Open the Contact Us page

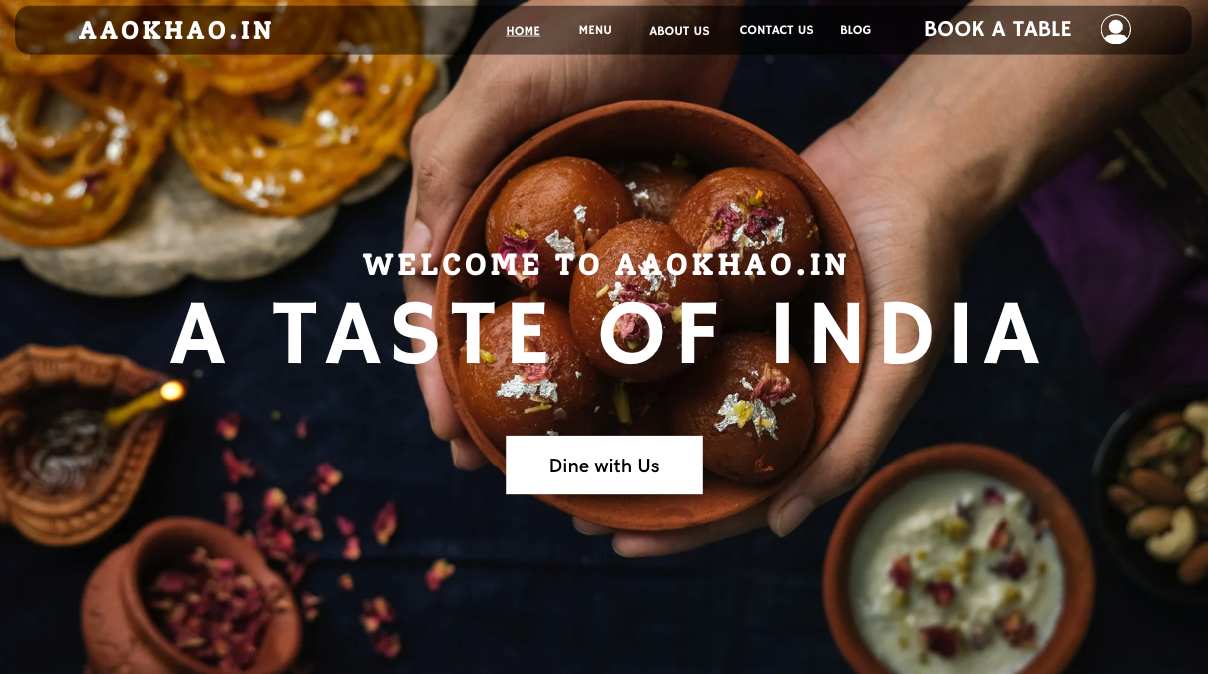click(x=776, y=30)
